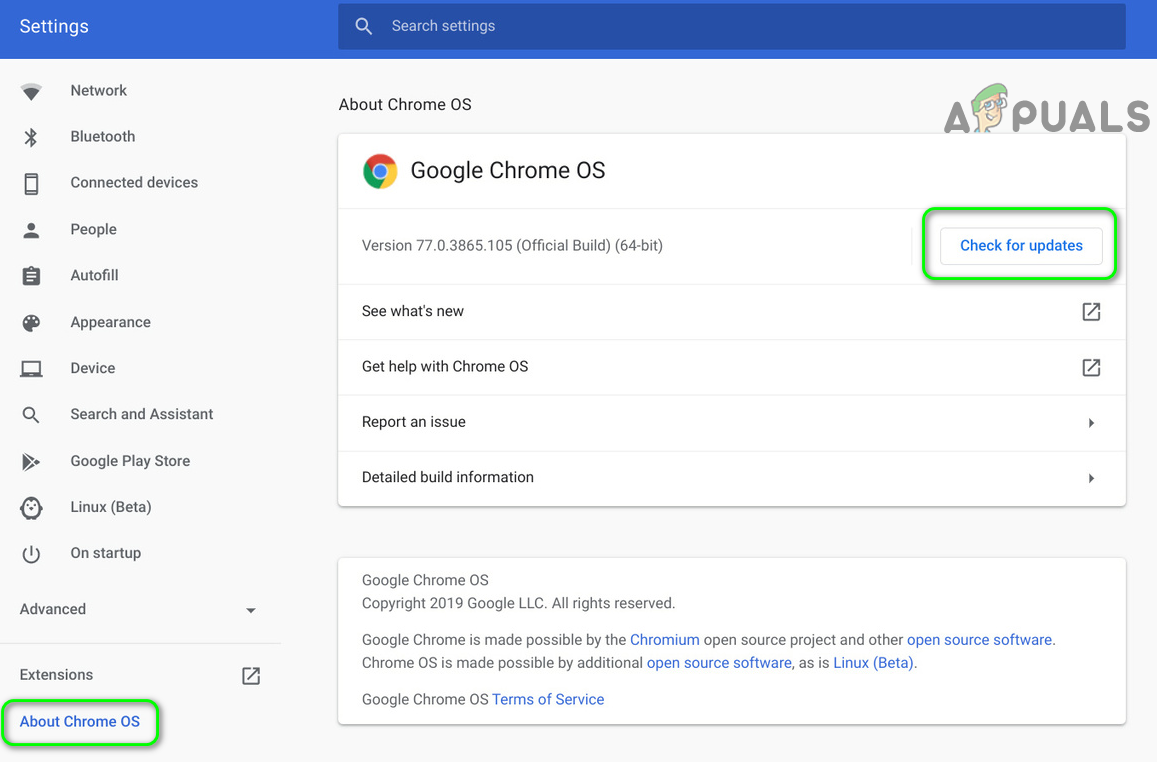Click the On startup power icon

[x=31, y=554]
